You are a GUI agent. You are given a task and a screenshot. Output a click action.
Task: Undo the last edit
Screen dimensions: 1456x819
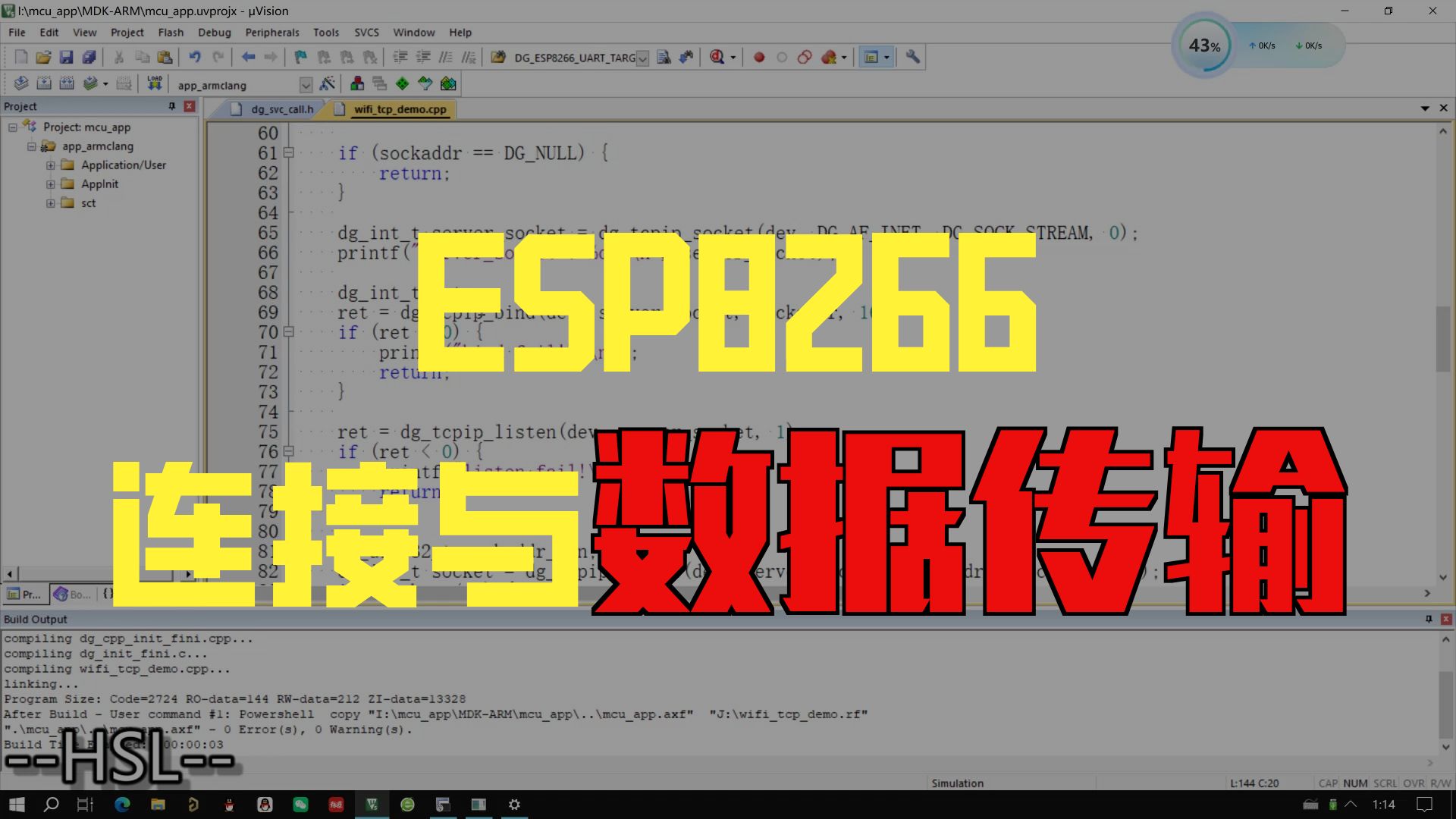coord(195,57)
